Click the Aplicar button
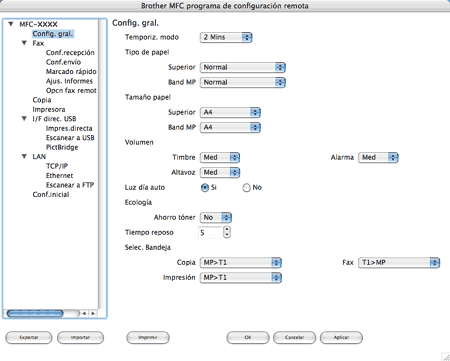This screenshot has width=450, height=361. coord(341,337)
